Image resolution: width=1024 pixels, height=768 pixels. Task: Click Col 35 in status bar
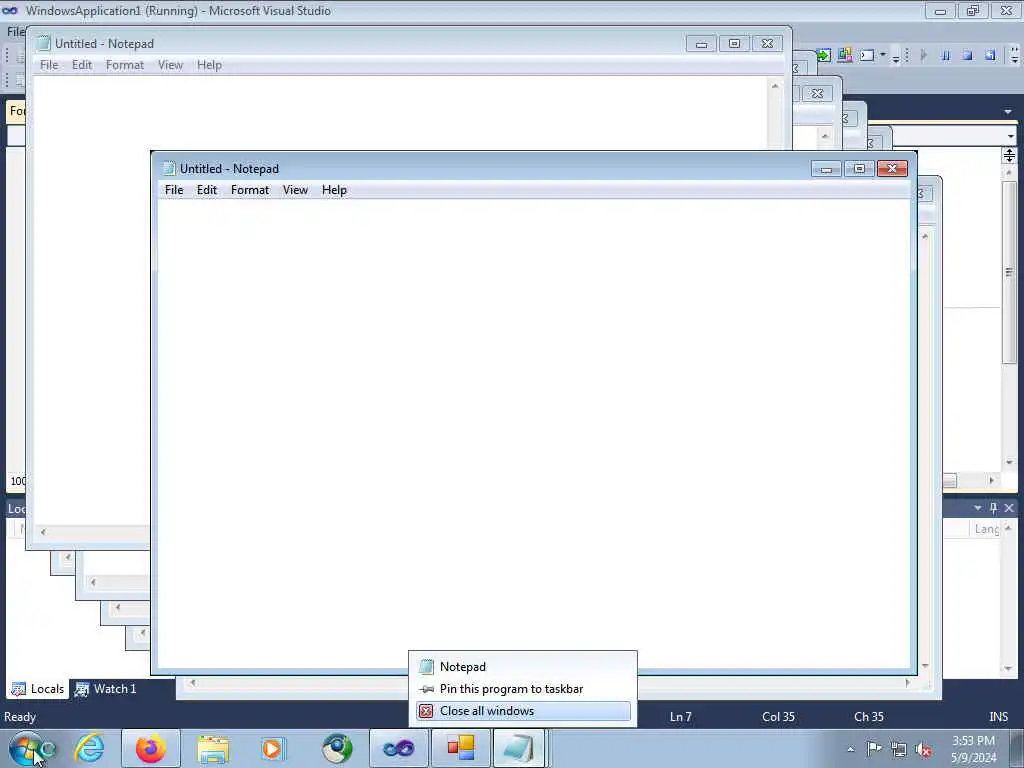click(x=778, y=716)
